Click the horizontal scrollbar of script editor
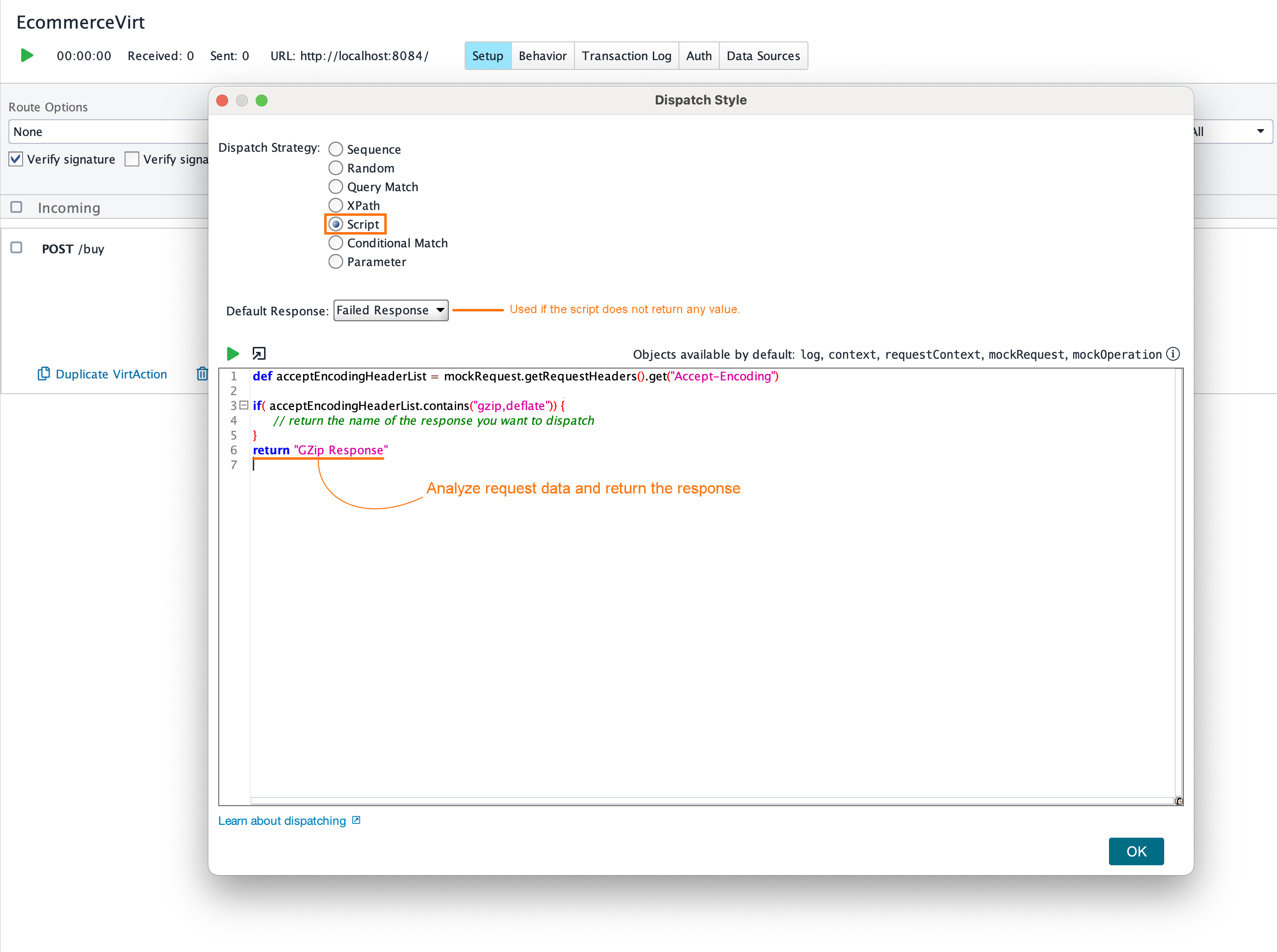The width and height of the screenshot is (1277, 952). click(712, 800)
